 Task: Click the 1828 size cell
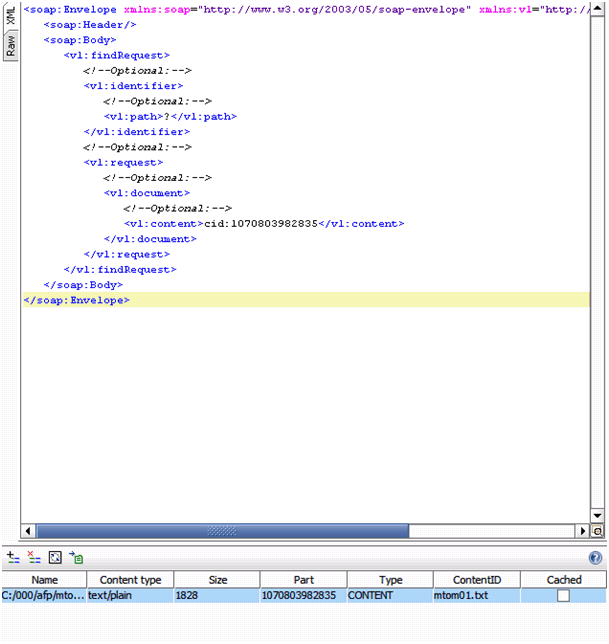(217, 596)
